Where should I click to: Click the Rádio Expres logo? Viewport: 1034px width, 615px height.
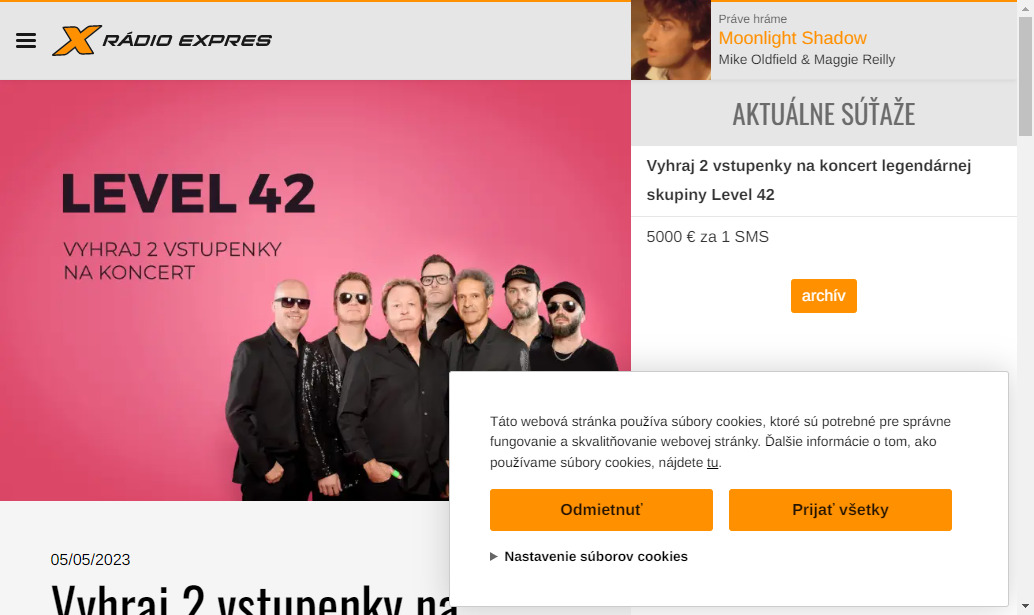click(162, 40)
